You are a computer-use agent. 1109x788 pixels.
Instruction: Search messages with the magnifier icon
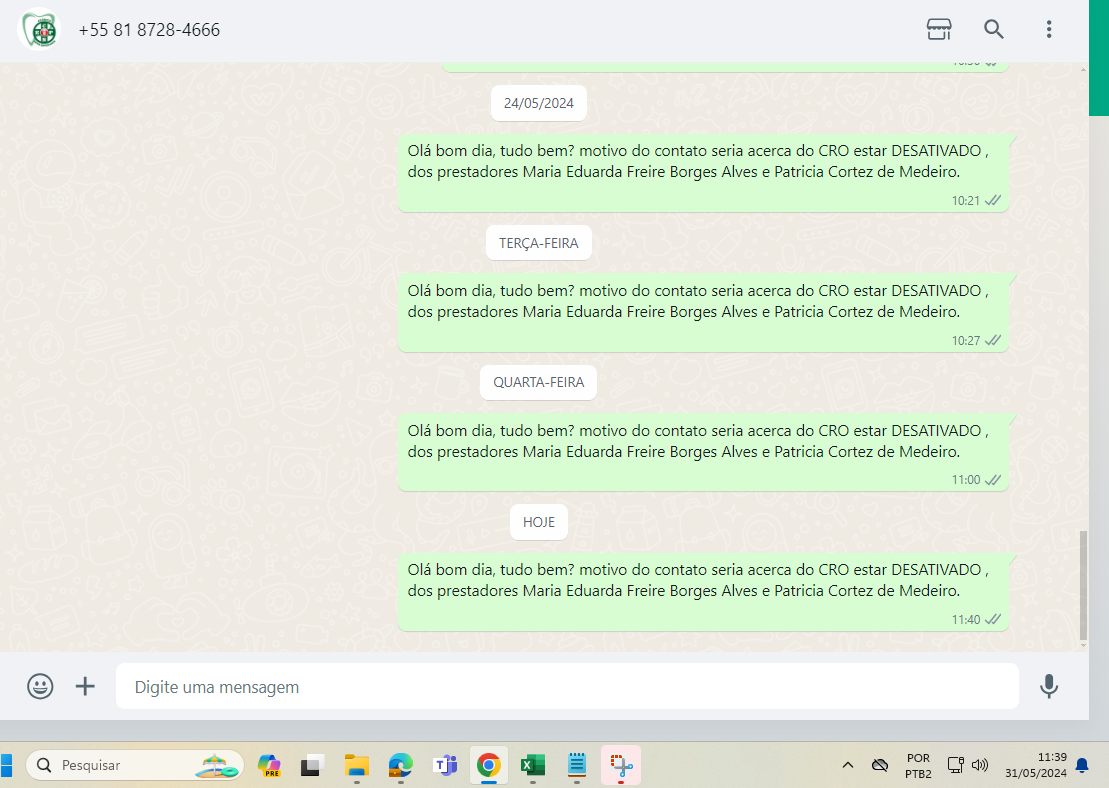(x=994, y=29)
